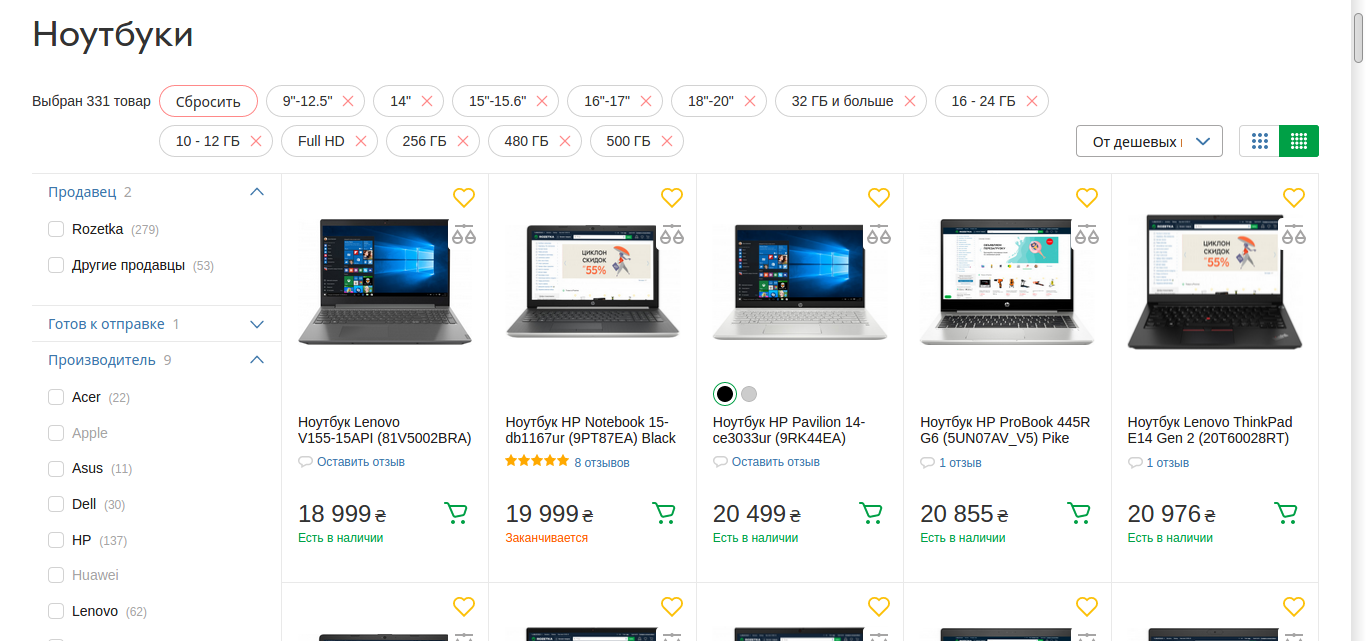Add Lenovo ThinkPad E14 to cart
The width and height of the screenshot is (1366, 641).
click(1286, 513)
